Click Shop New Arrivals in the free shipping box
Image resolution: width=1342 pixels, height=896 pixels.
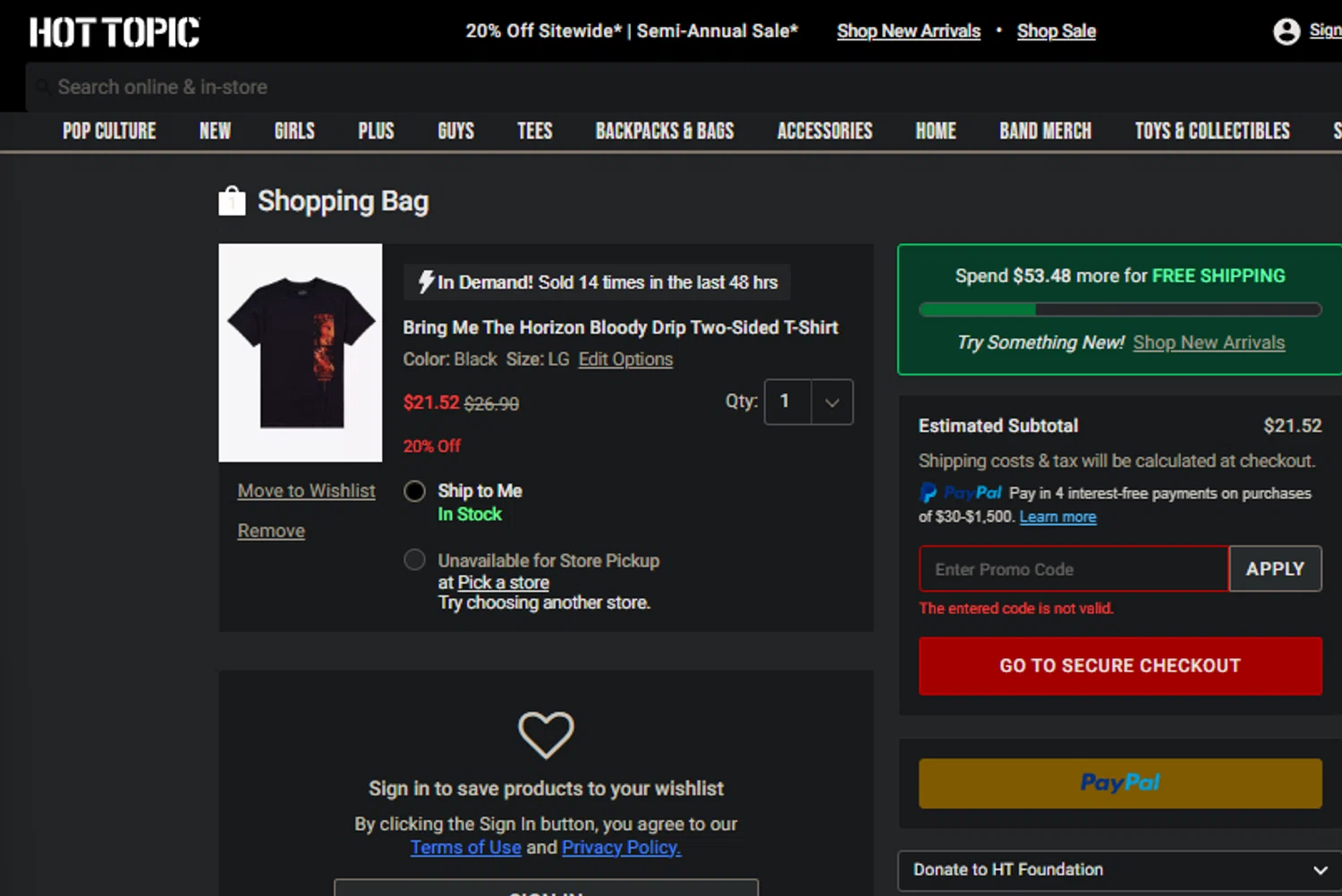[x=1209, y=342]
